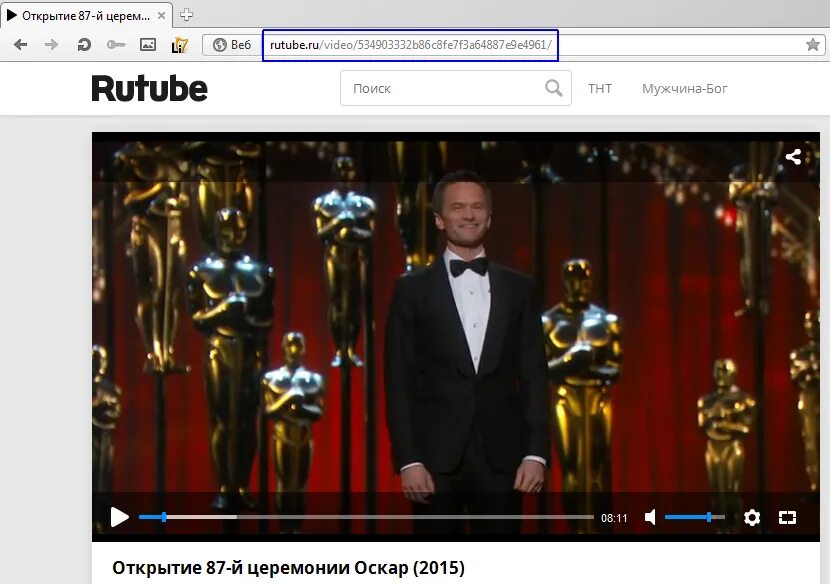Click the magnifier search icon
The width and height of the screenshot is (830, 584).
554,88
